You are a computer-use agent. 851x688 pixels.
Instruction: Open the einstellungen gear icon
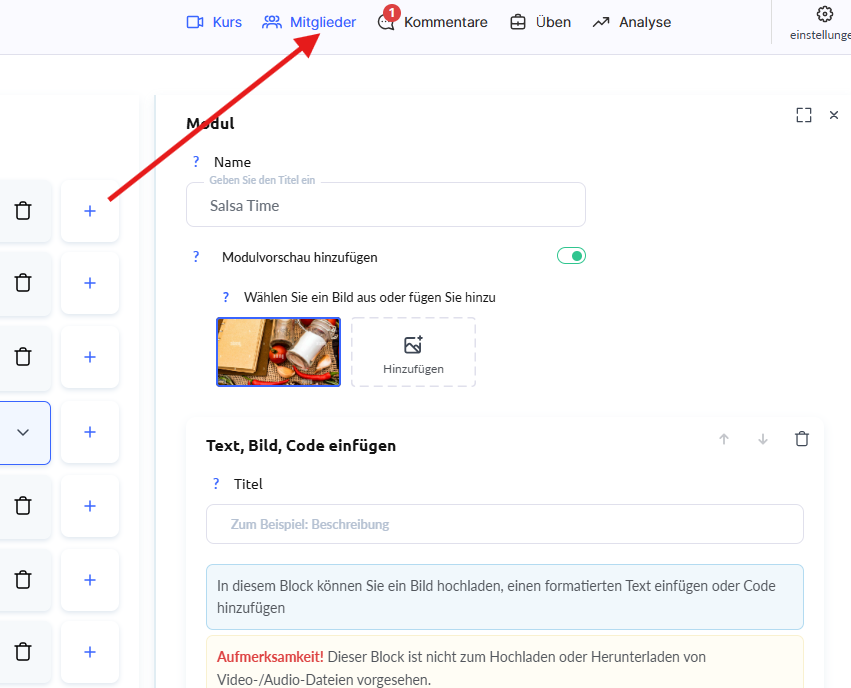(x=824, y=14)
